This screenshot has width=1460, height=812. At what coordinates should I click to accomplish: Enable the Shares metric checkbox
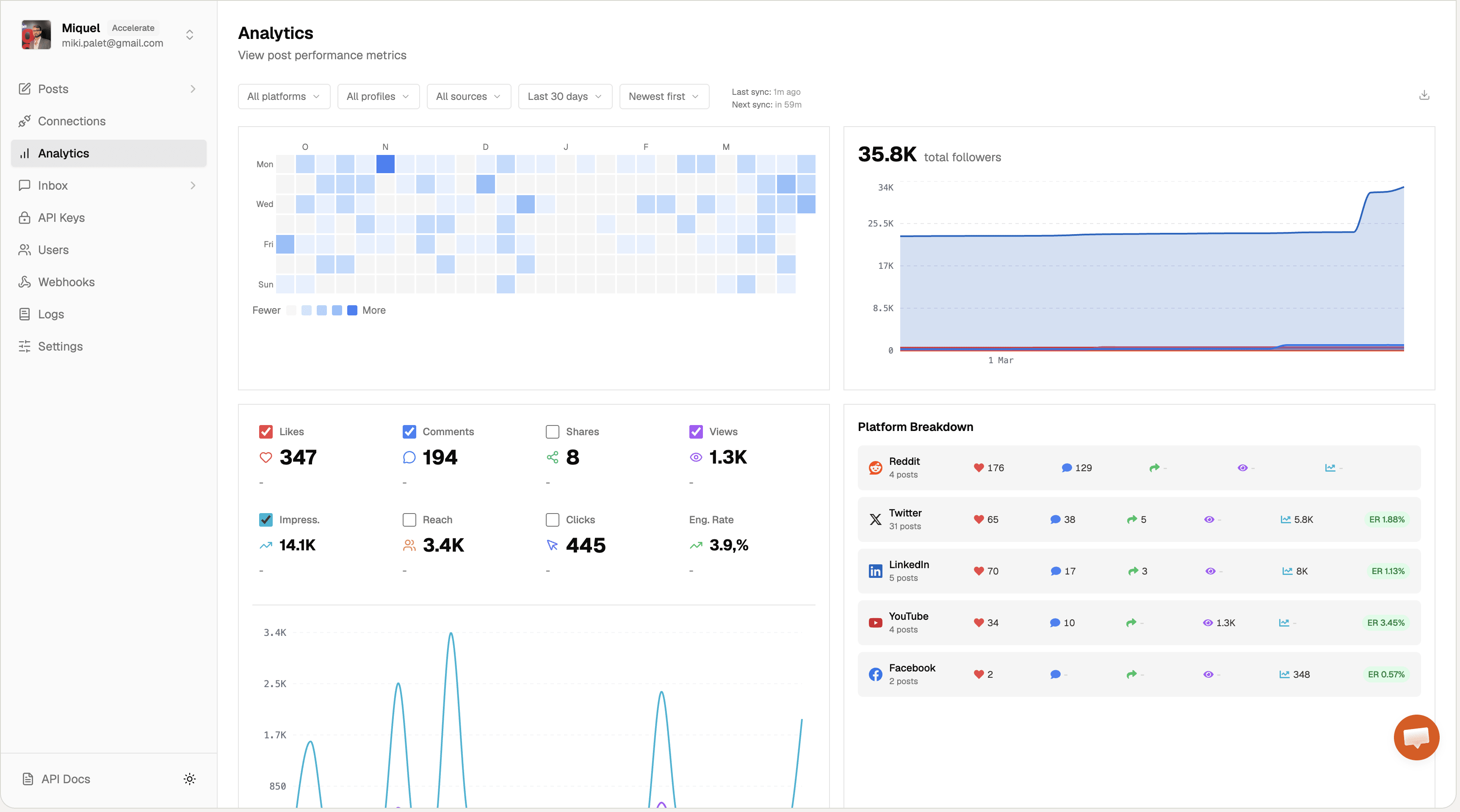(x=552, y=432)
